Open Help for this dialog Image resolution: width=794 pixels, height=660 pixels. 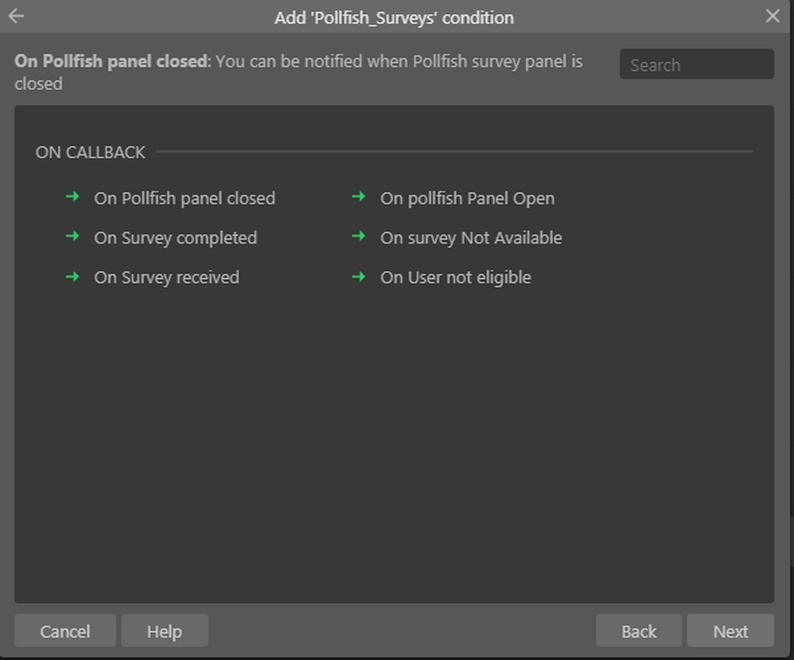tap(165, 631)
